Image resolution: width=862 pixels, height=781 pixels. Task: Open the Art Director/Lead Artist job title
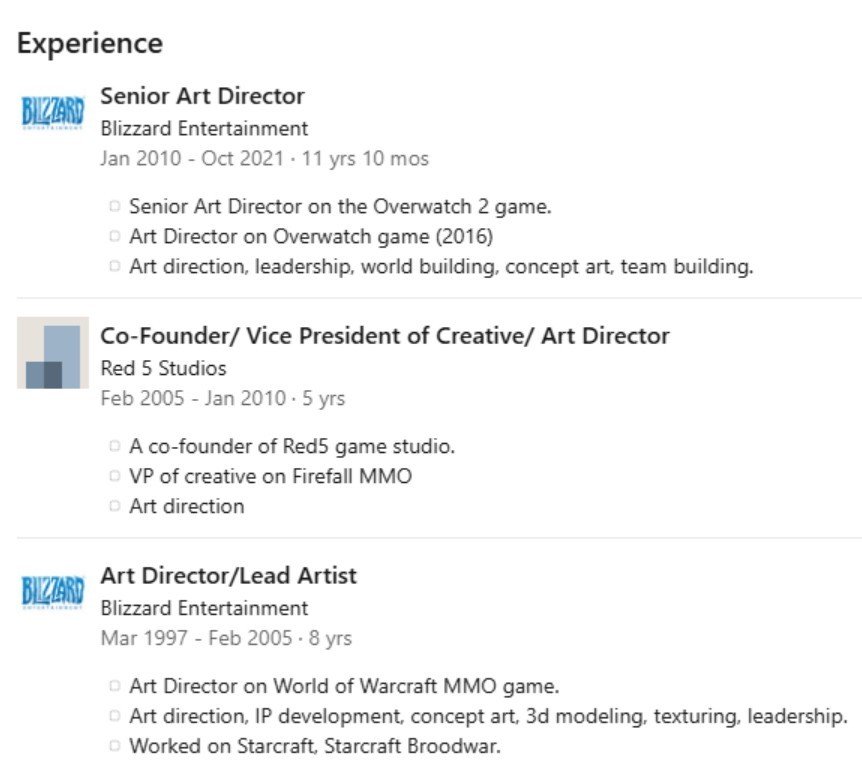coord(229,576)
